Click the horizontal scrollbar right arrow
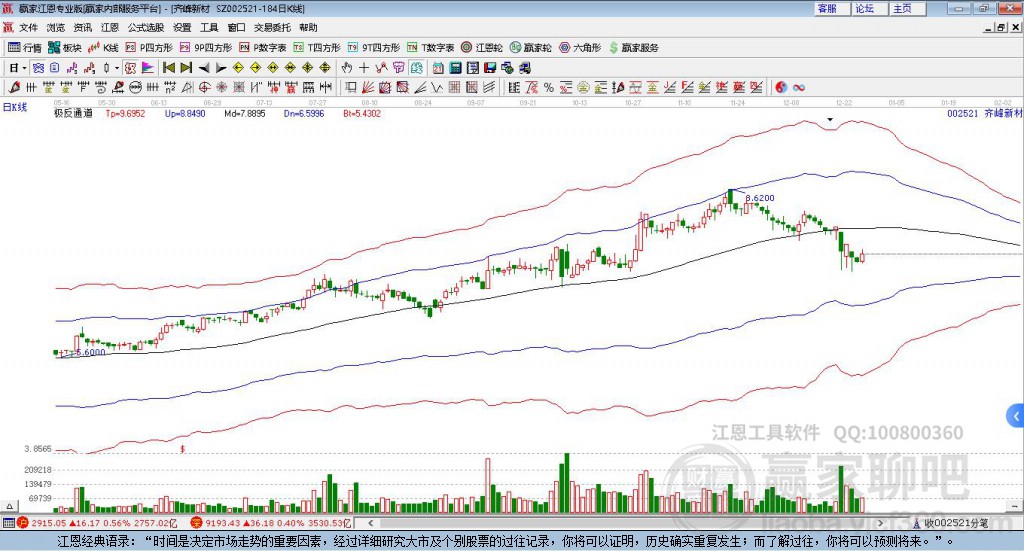1024x551 pixels. [x=880, y=523]
